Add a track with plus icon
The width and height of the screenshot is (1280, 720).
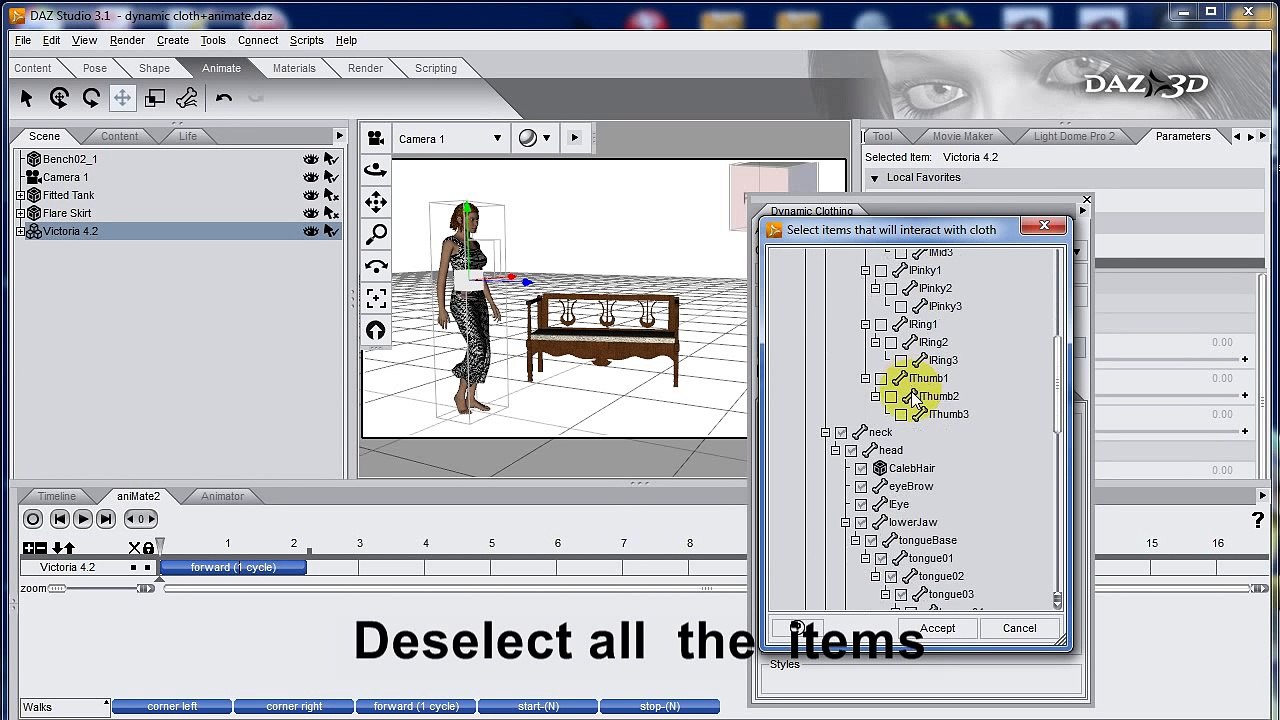click(28, 548)
